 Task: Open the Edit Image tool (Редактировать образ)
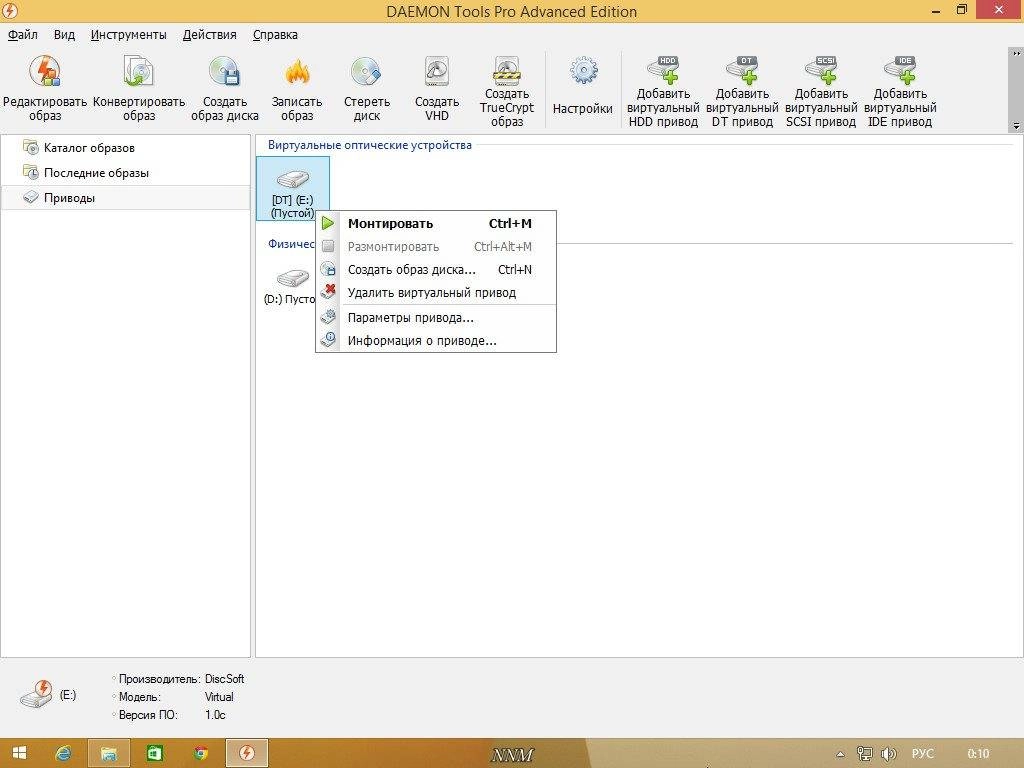44,89
